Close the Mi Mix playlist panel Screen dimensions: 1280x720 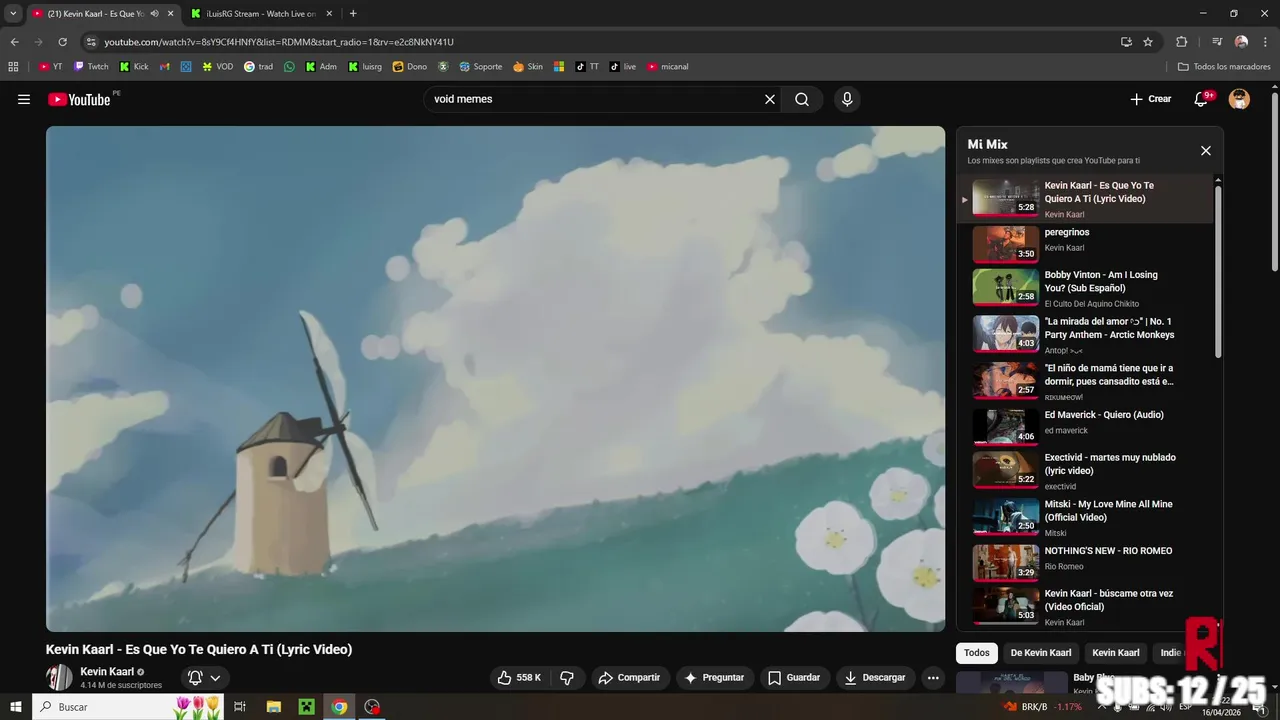(1206, 151)
